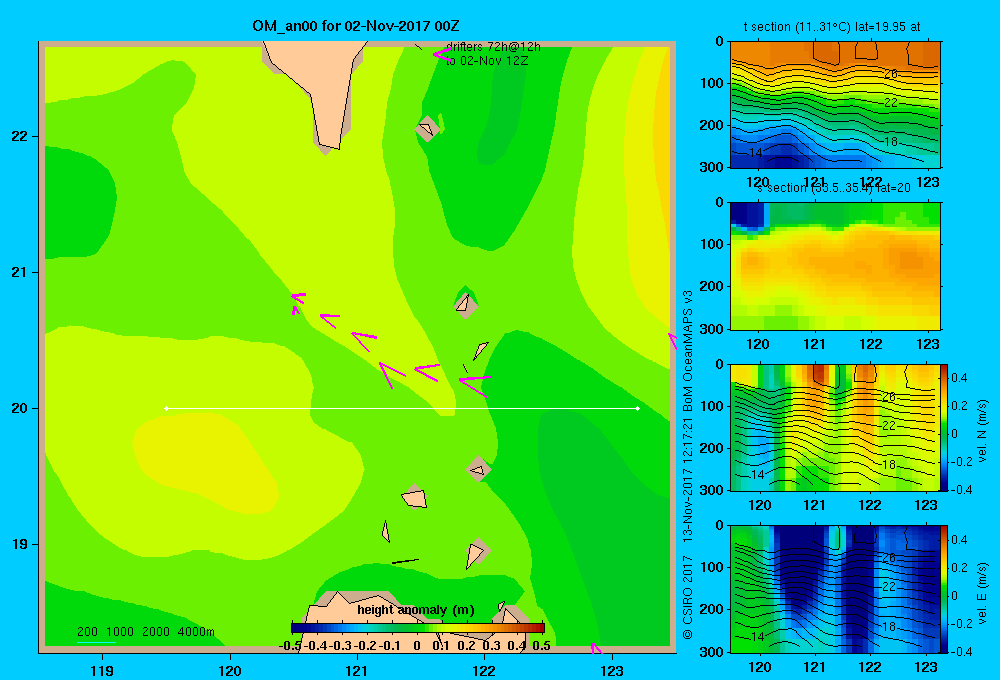
Task: Click depth tick 200 on the vel. N section
Action: click(713, 448)
